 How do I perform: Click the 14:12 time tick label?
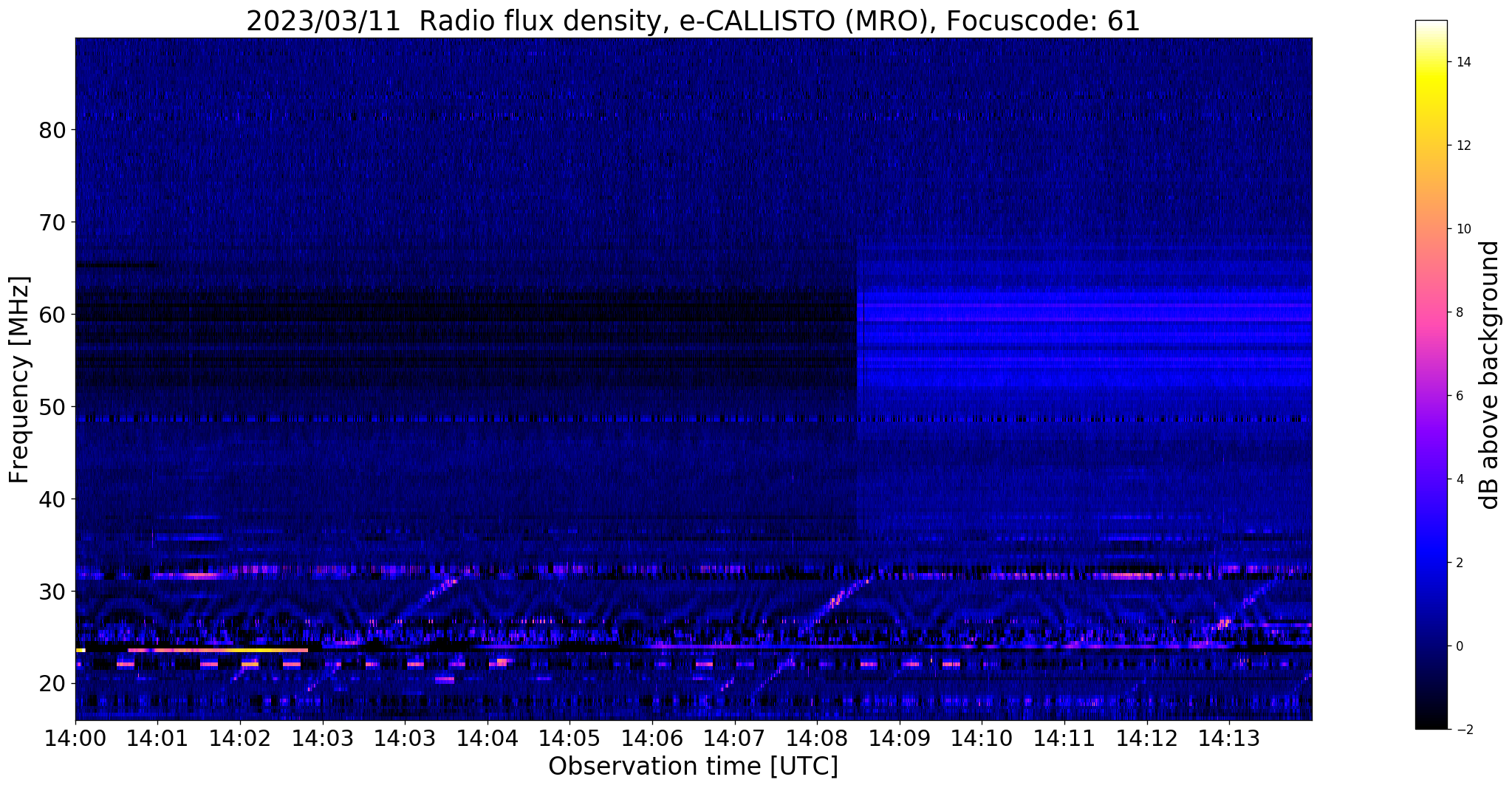(1146, 737)
